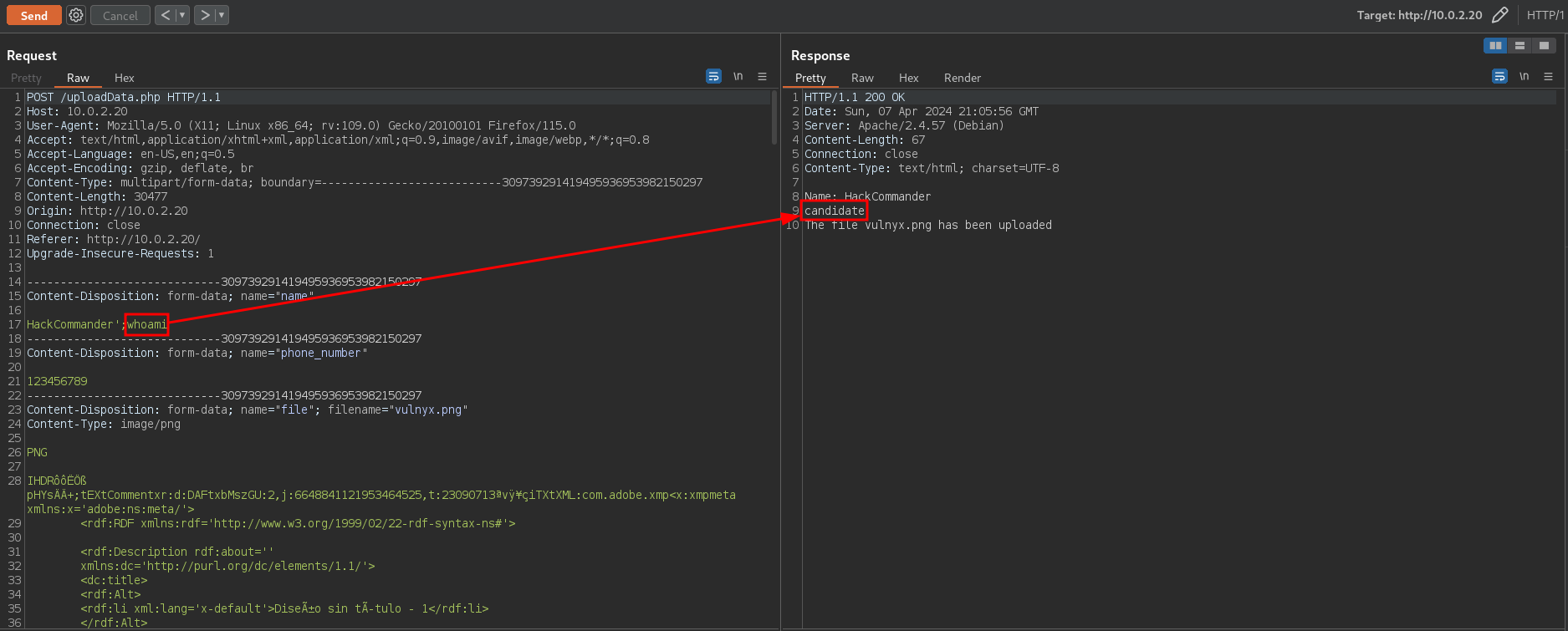1568x631 pixels.
Task: Open the Response Hex tab
Action: tap(908, 78)
